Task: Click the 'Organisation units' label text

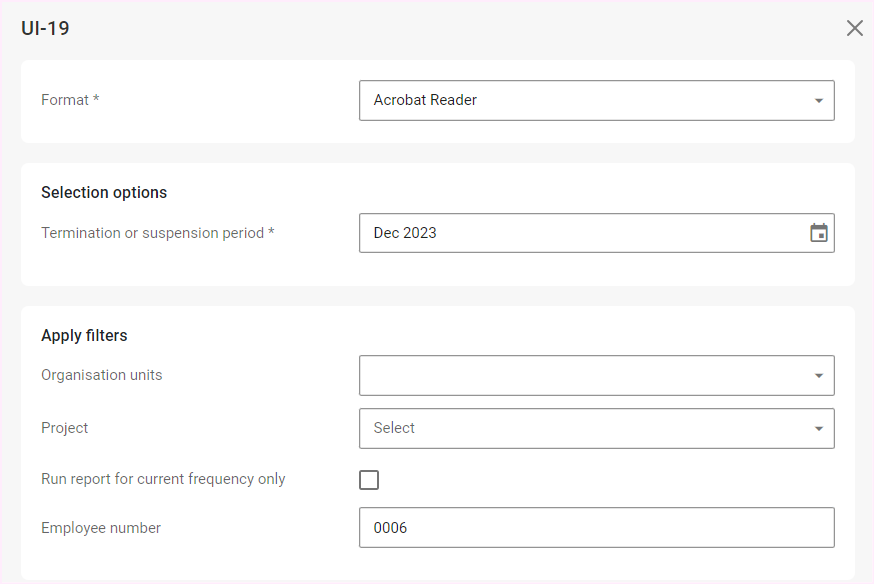Action: tap(101, 375)
